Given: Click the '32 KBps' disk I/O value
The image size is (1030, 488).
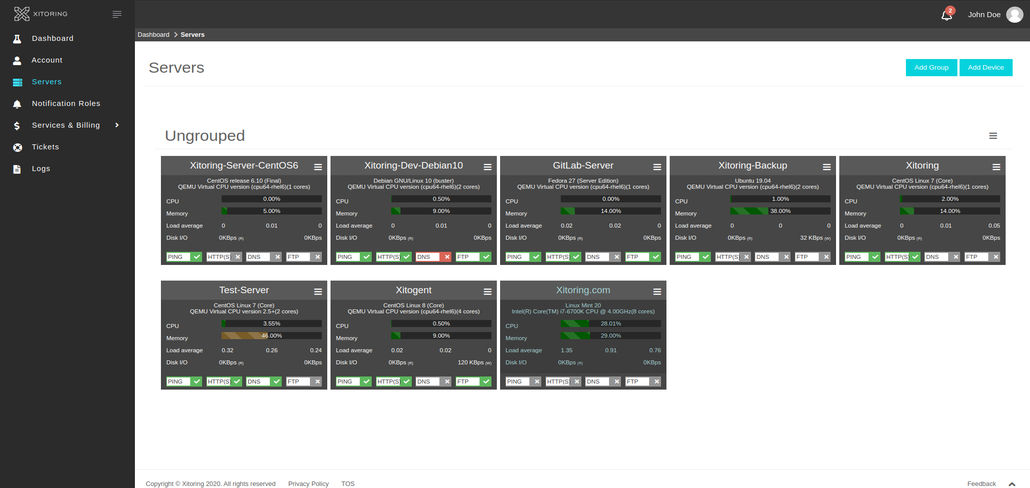Looking at the screenshot, I should point(812,238).
